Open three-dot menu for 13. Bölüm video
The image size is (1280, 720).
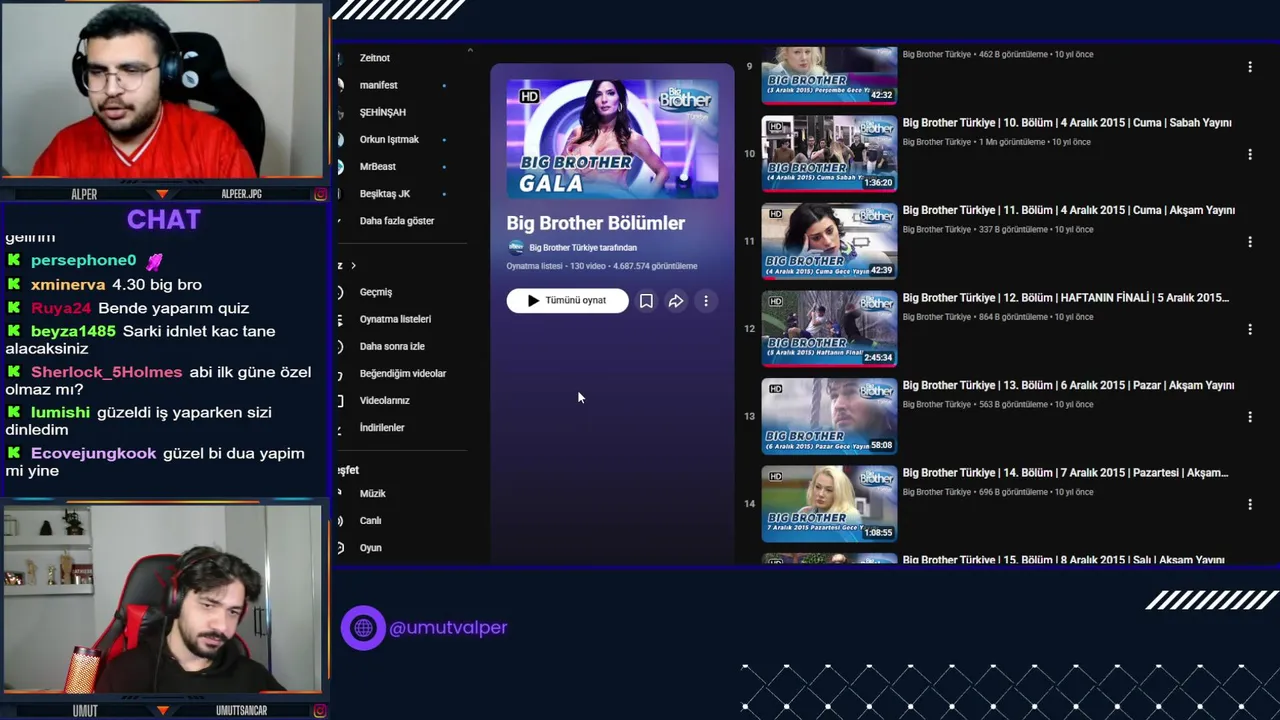tap(1249, 417)
